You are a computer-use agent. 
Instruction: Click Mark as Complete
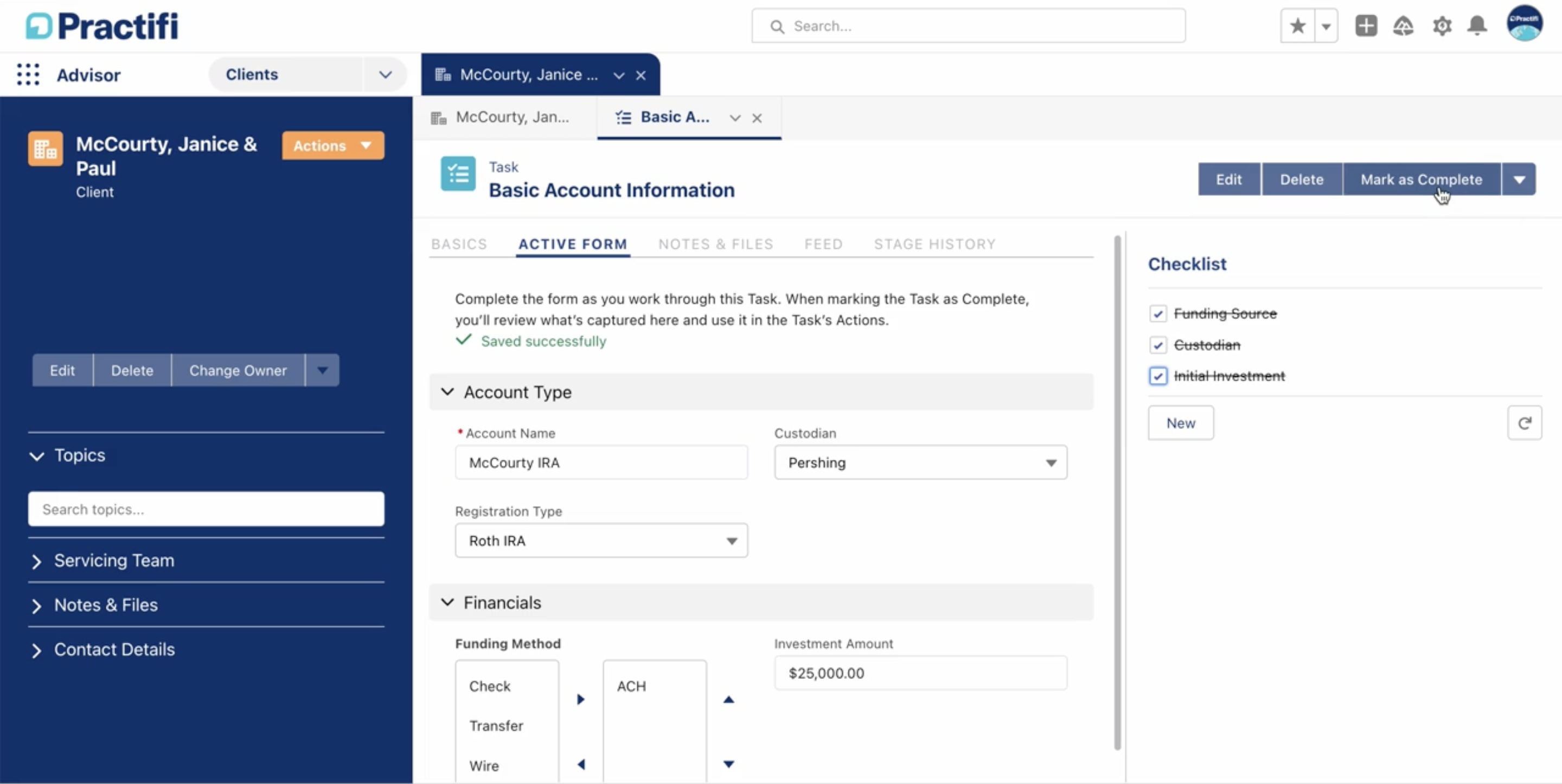tap(1422, 179)
